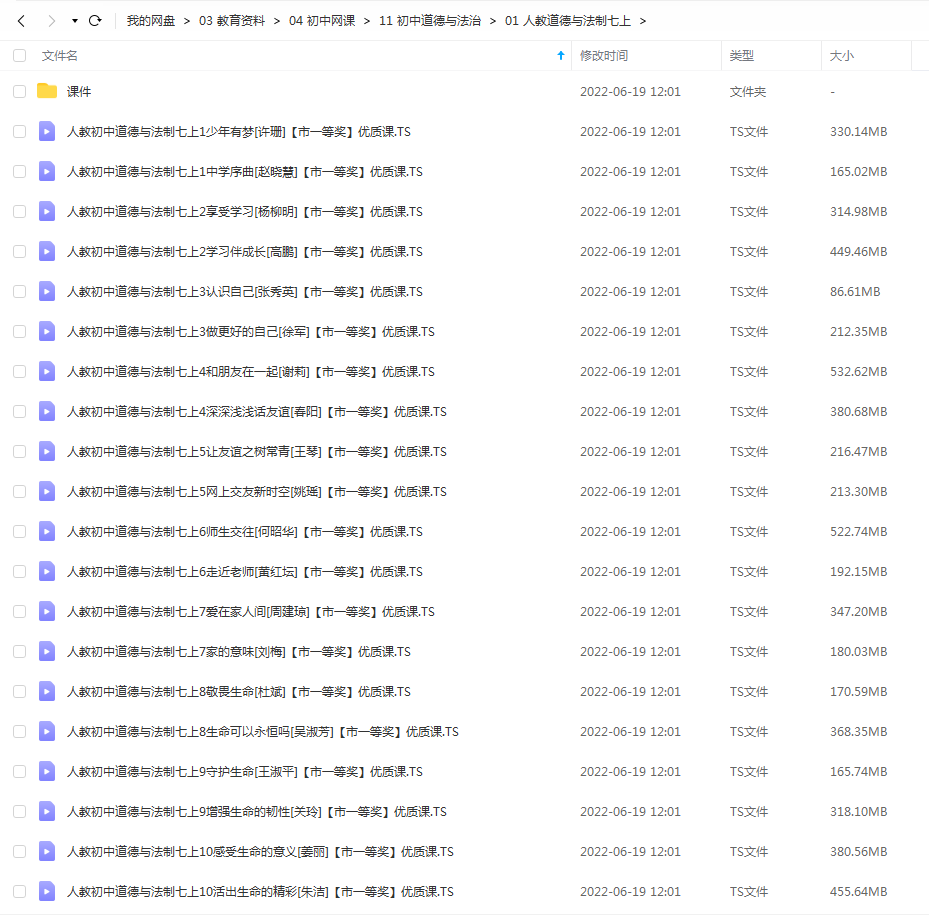Click the video icon next to 活出生命的精彩[朱洁]
The image size is (929, 923).
47,891
